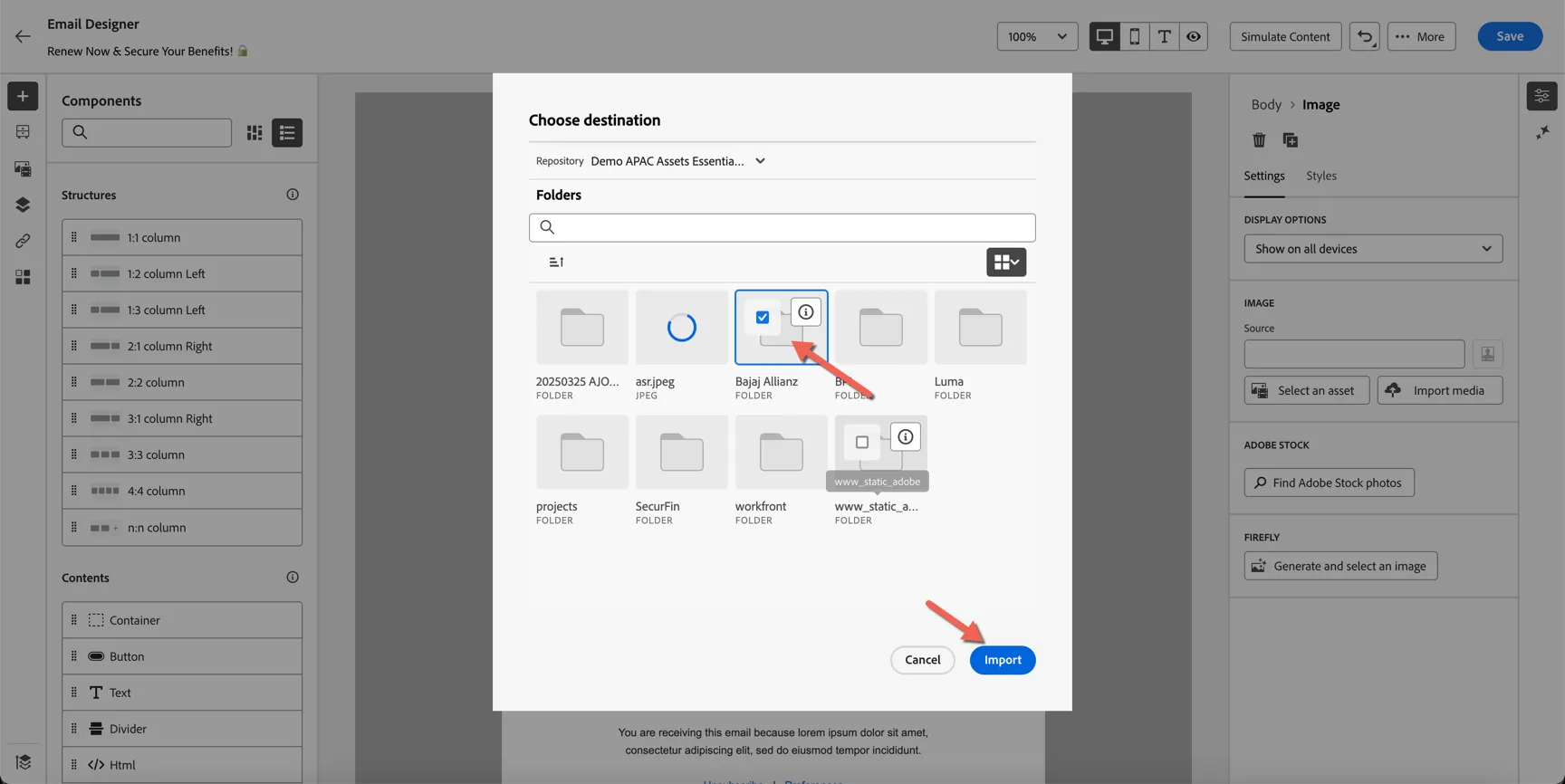Switch components to list view
This screenshot has height=784, width=1565.
287,133
